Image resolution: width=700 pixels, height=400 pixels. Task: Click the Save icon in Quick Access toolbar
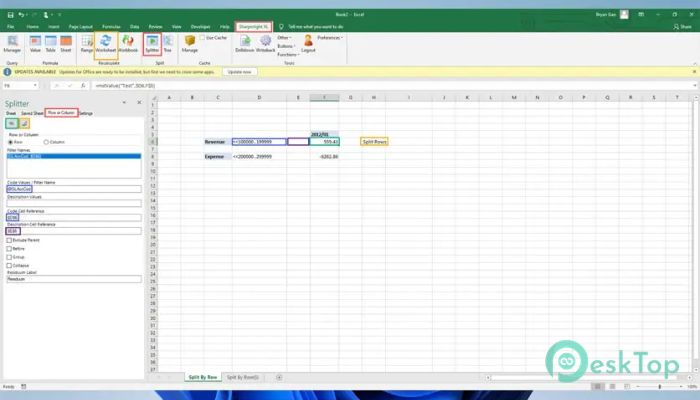pos(10,15)
